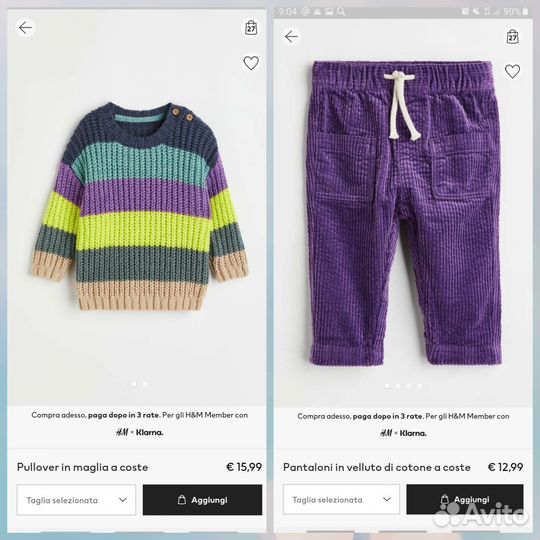Add pantaloni to bag with Aggiungi
Screen dimensions: 540x540
[465, 499]
